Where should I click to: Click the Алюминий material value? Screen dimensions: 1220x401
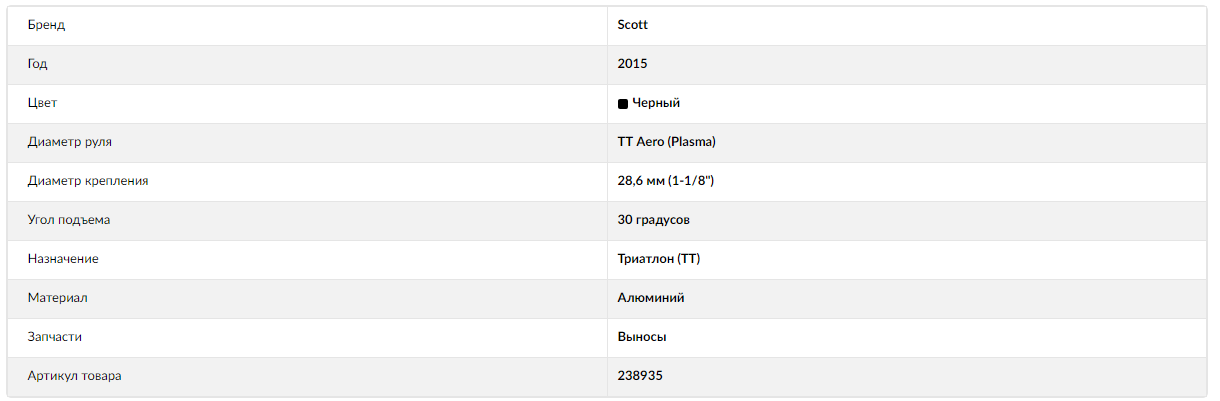click(x=651, y=298)
